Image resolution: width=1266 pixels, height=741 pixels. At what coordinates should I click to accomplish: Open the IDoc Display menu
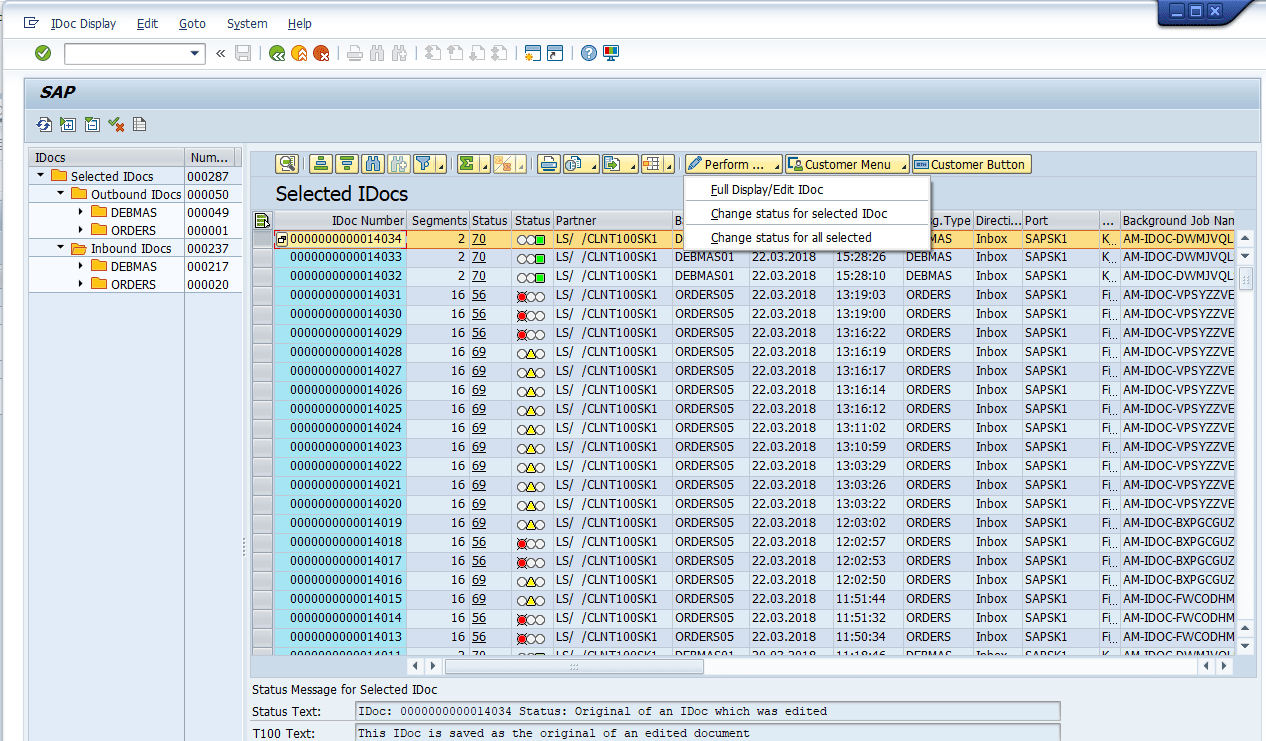83,23
